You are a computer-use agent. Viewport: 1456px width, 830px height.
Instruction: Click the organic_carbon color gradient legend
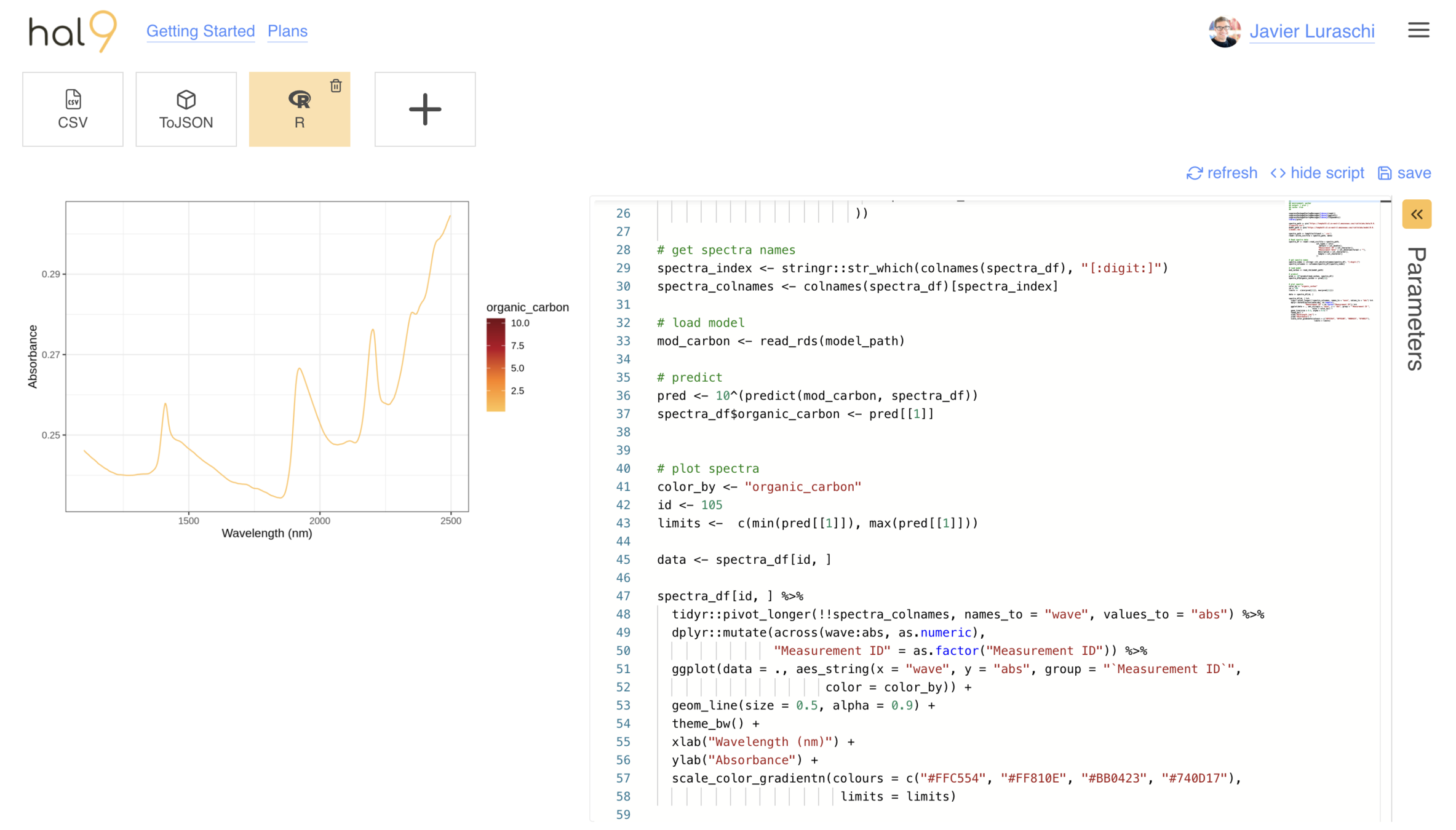(495, 365)
